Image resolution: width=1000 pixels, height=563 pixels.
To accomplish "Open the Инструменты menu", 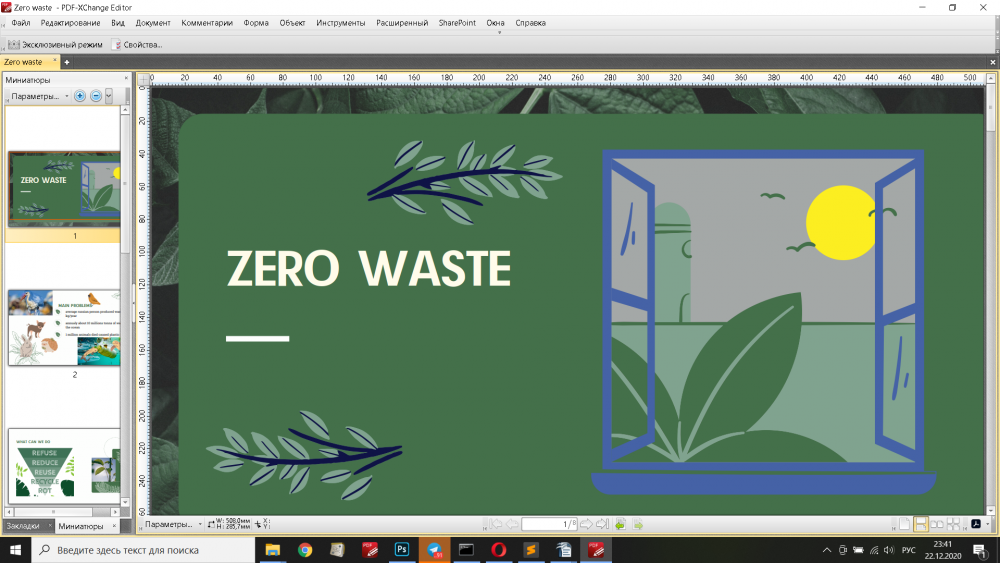I will pos(340,22).
